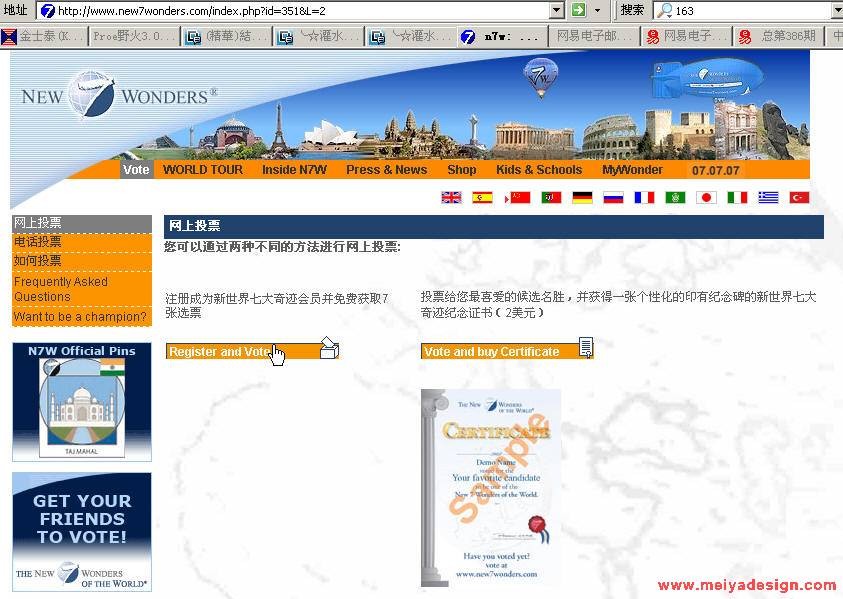
Task: Select the Greek flag icon
Action: coord(768,198)
